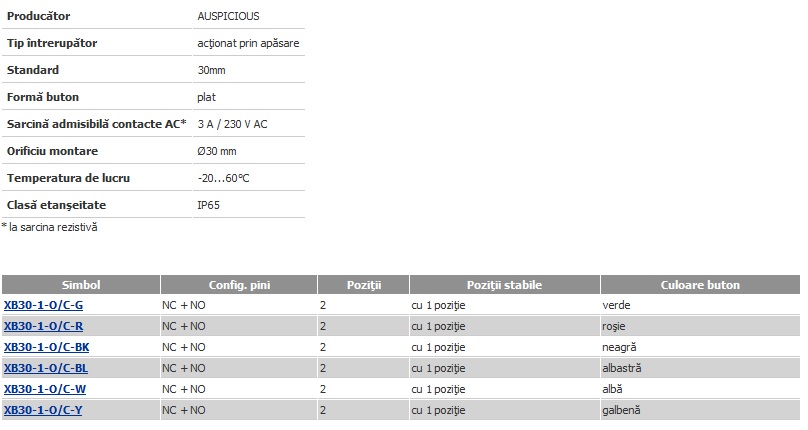Click the Simbol column header

[81, 285]
